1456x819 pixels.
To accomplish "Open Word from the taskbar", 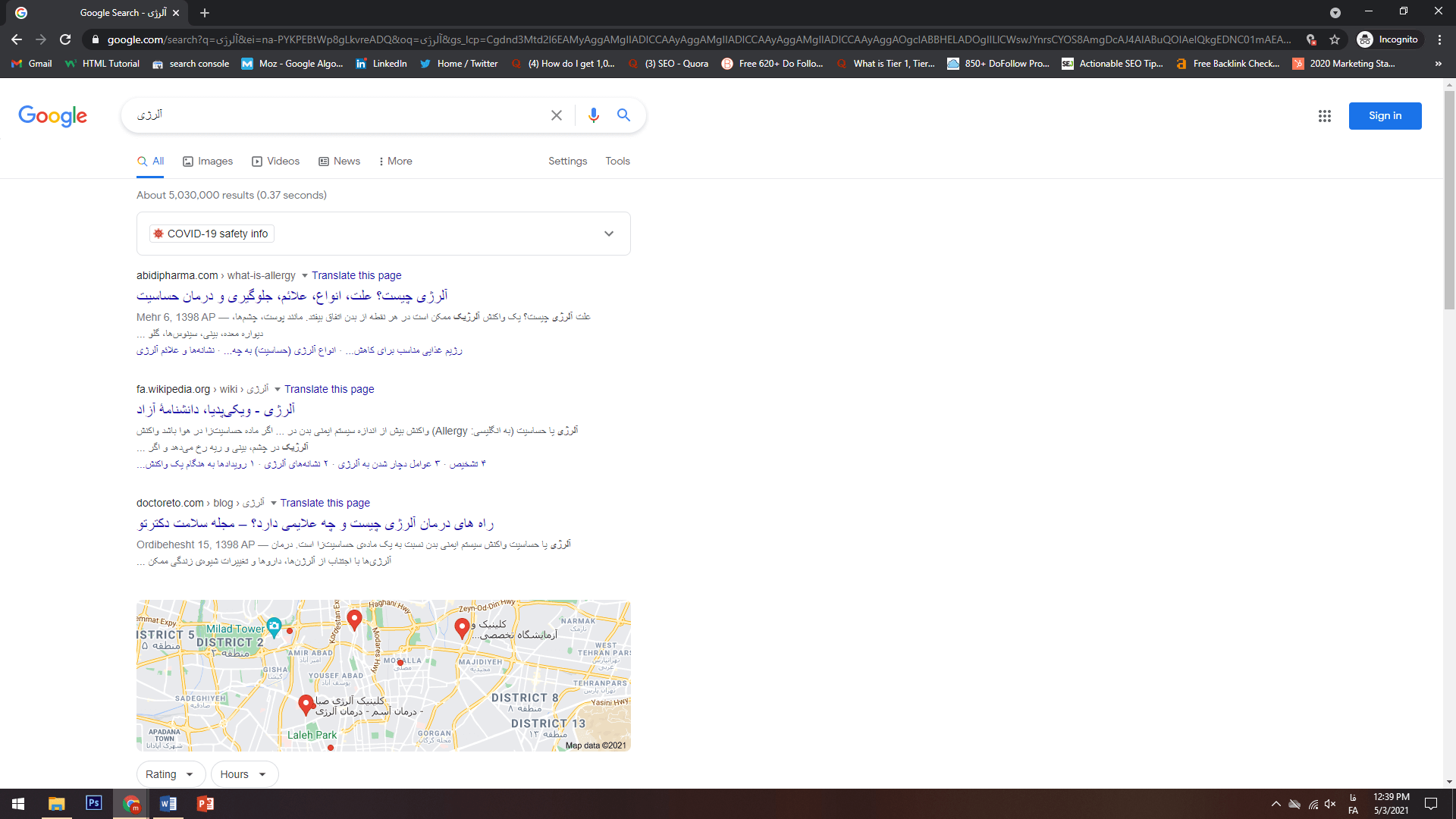I will [168, 804].
